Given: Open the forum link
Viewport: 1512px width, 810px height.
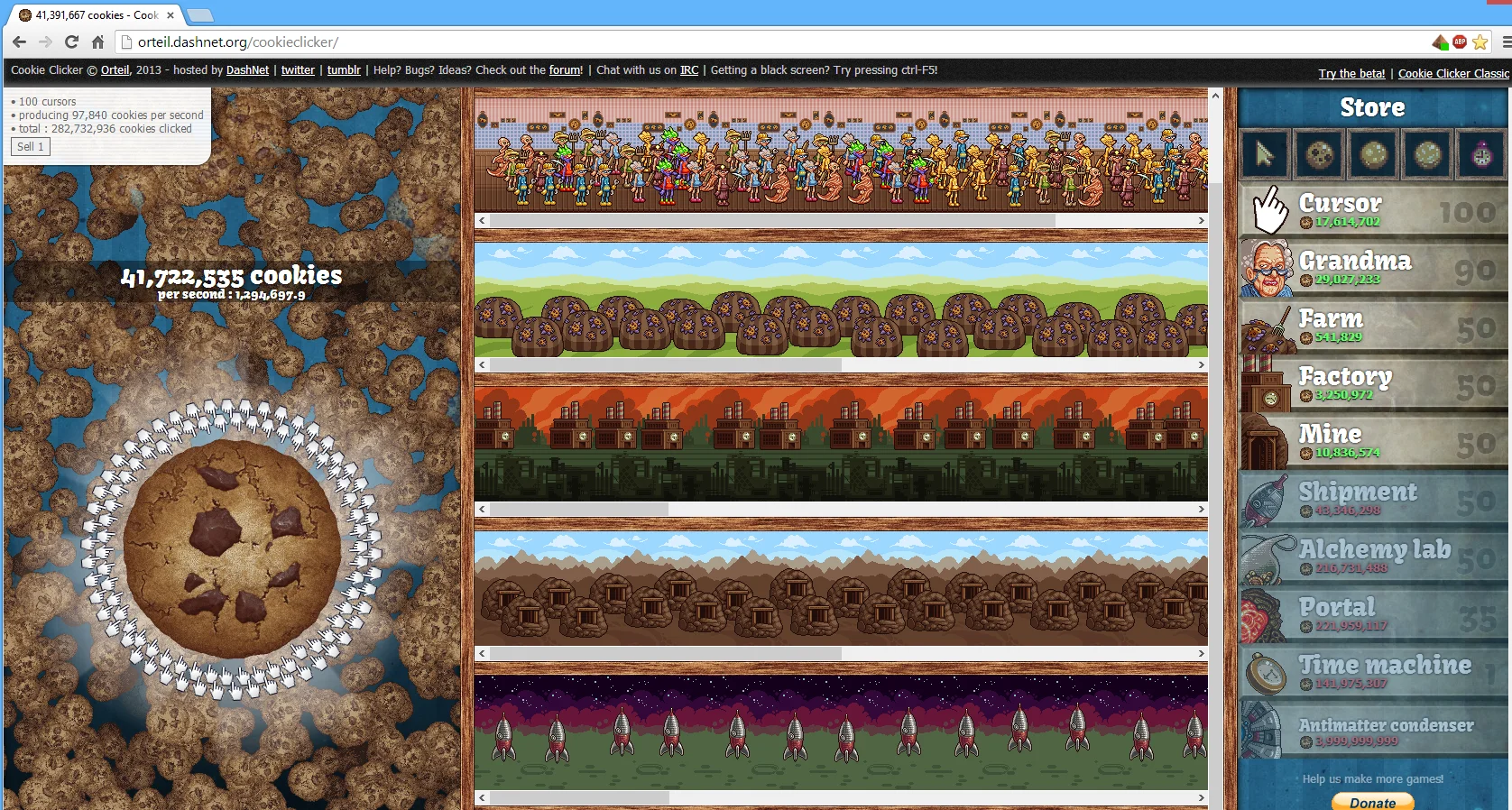Looking at the screenshot, I should tap(565, 70).
